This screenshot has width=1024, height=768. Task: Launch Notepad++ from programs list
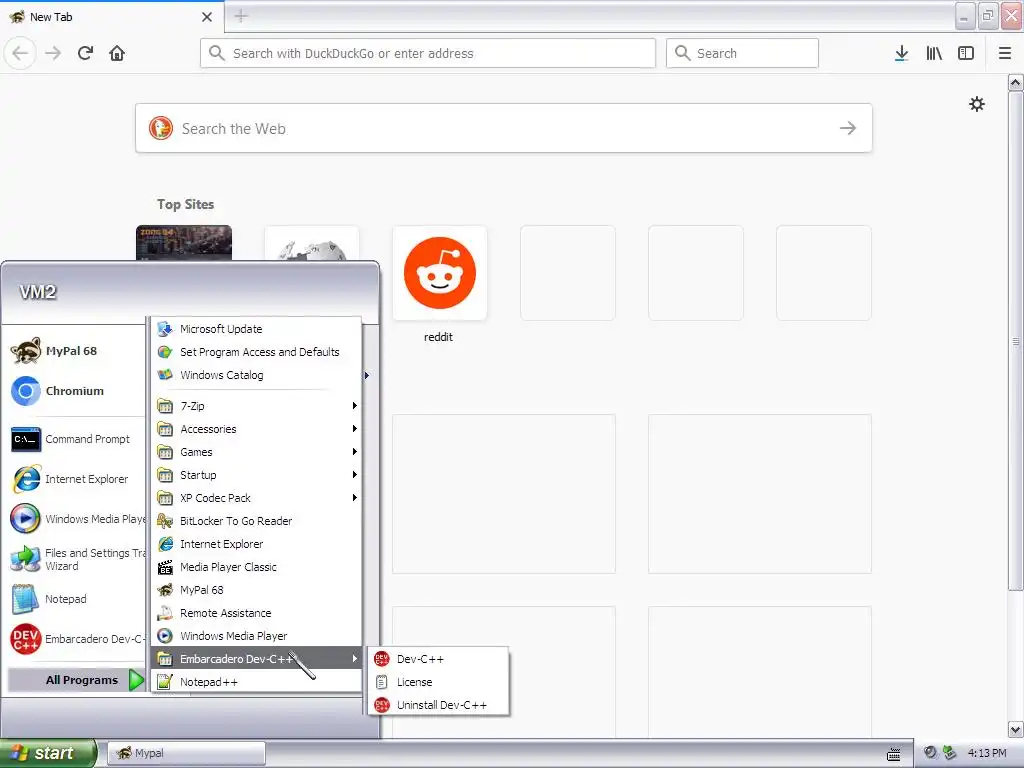[x=257, y=682]
